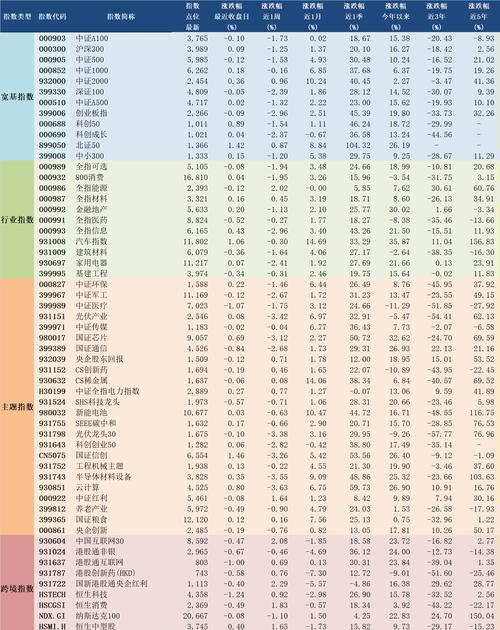
Task: Select the 中证500 index name
Action: pos(90,60)
